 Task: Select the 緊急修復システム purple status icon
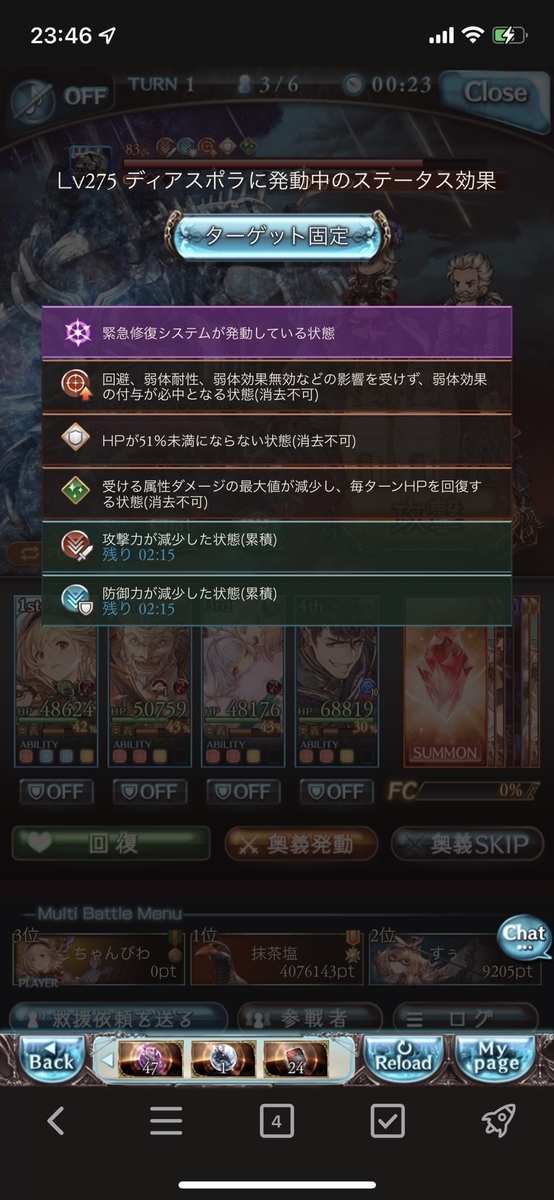77,332
